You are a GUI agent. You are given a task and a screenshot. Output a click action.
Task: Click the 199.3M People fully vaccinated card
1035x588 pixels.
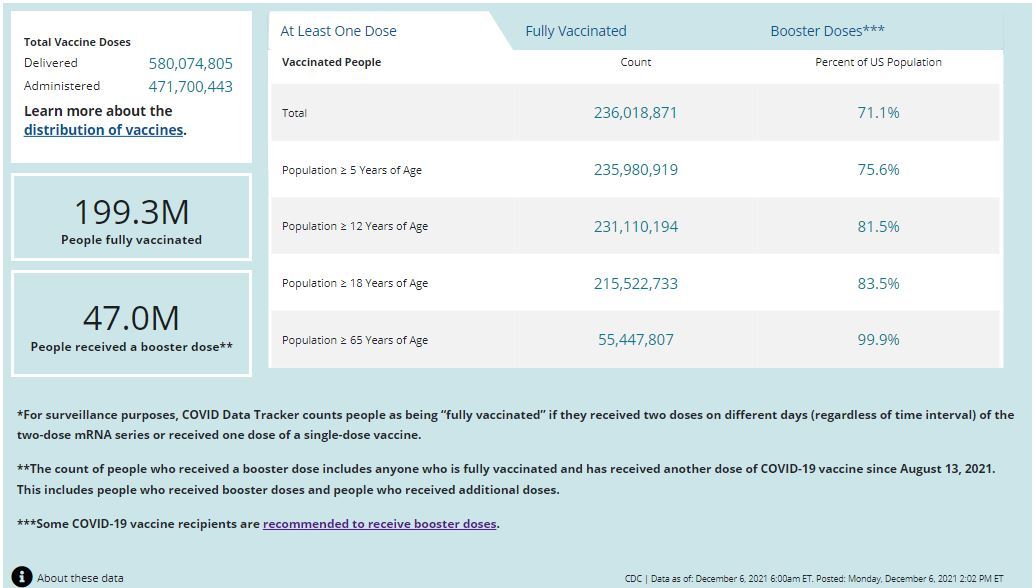(x=131, y=218)
